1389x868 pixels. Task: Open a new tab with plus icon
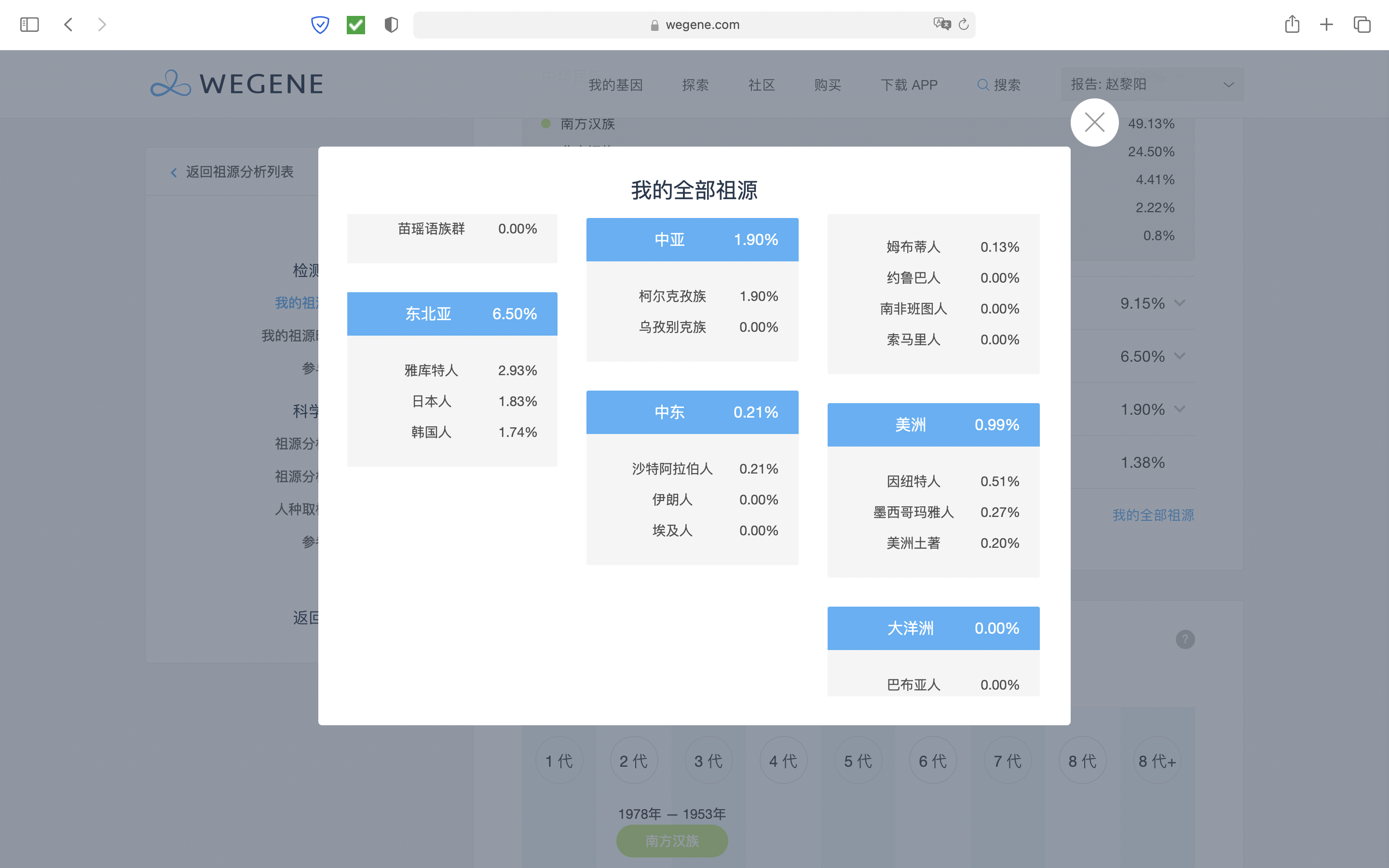pyautogui.click(x=1326, y=25)
